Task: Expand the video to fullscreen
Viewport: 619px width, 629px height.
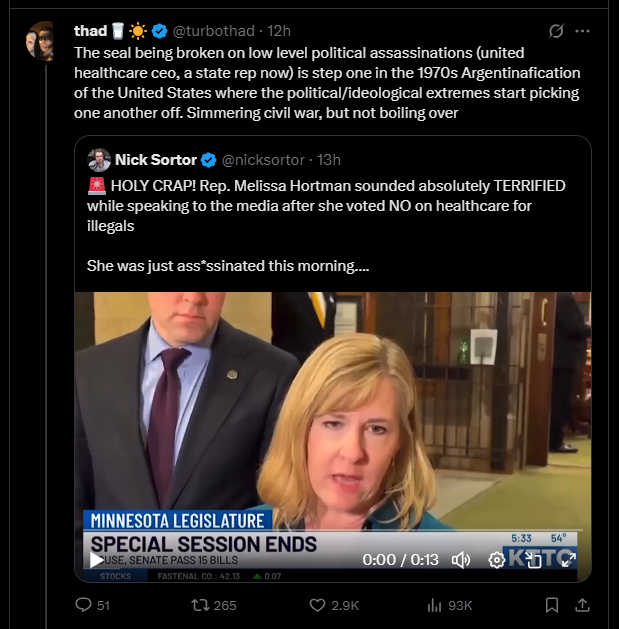Action: 567,560
